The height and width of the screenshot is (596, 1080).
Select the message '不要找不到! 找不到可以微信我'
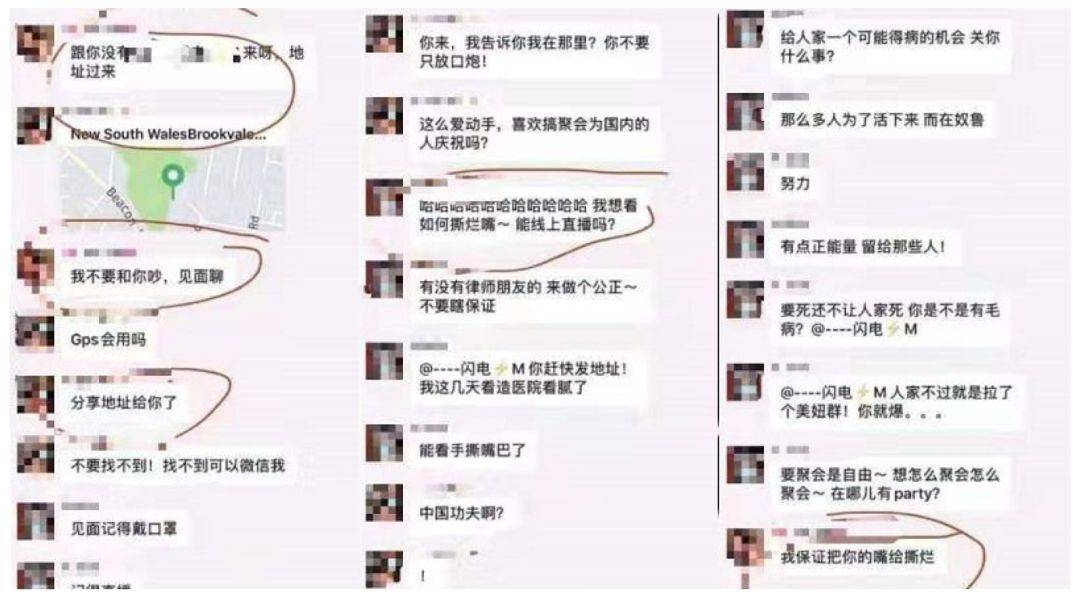(x=177, y=466)
